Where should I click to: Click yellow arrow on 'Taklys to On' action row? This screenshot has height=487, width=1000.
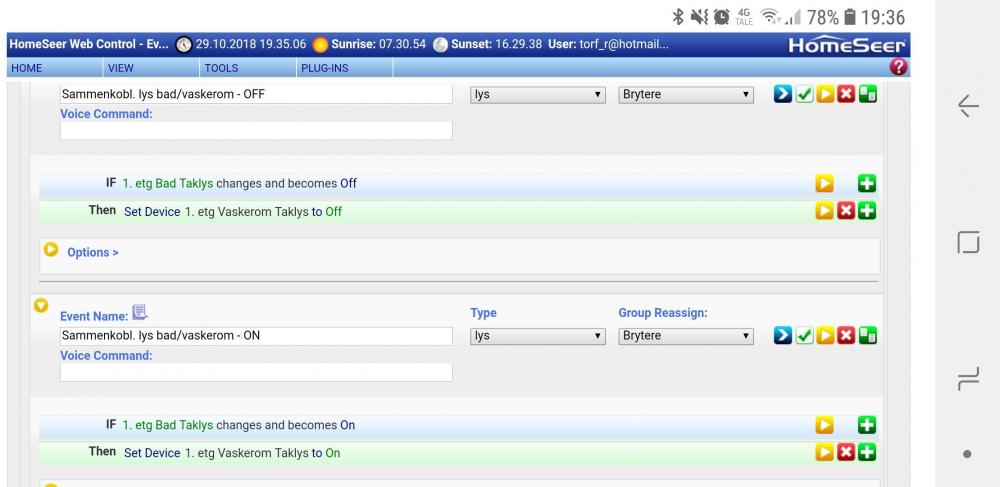tap(825, 453)
